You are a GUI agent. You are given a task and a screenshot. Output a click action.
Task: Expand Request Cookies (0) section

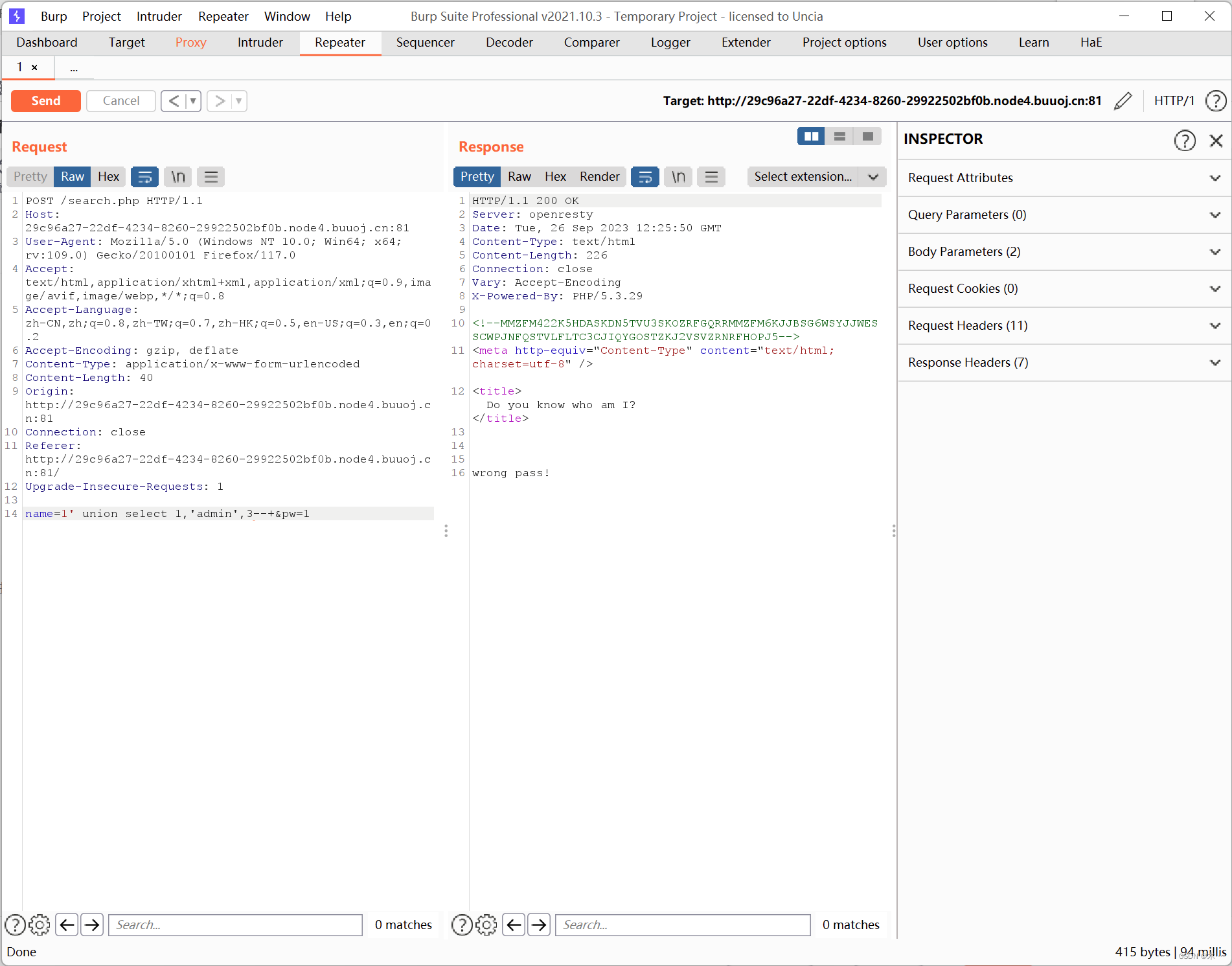(1064, 288)
